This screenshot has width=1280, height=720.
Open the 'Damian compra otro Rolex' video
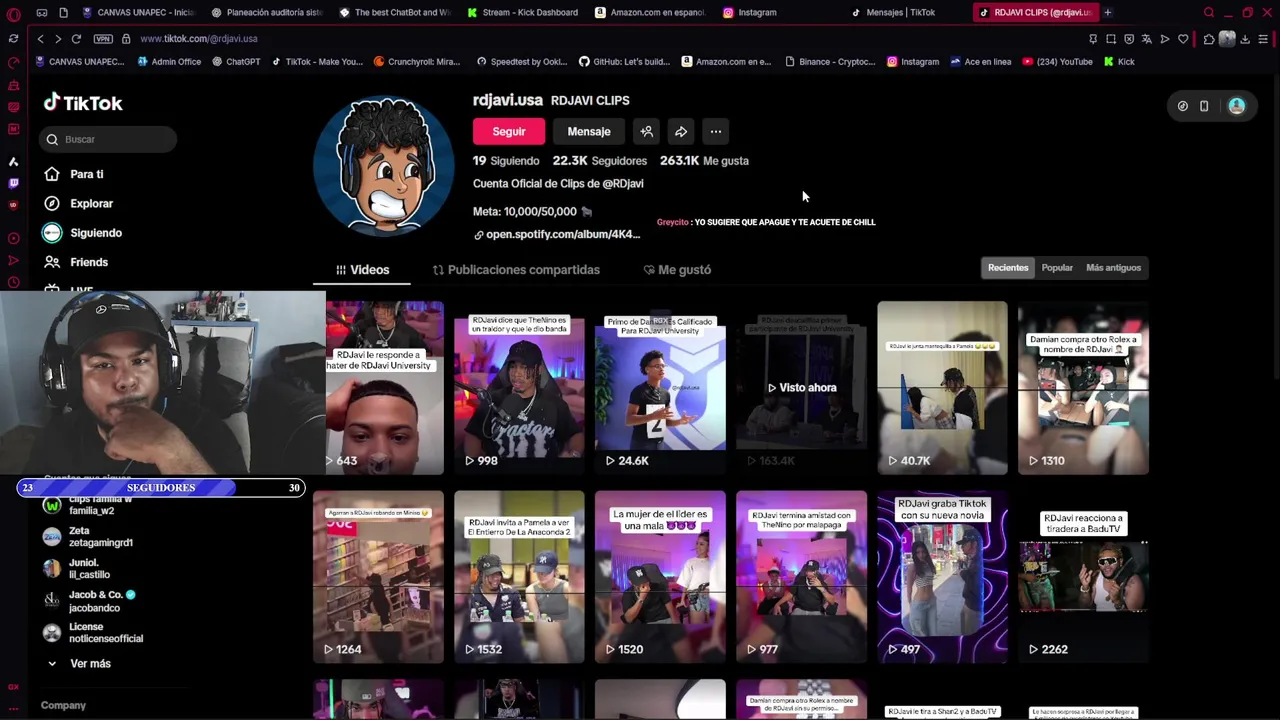coord(1083,387)
